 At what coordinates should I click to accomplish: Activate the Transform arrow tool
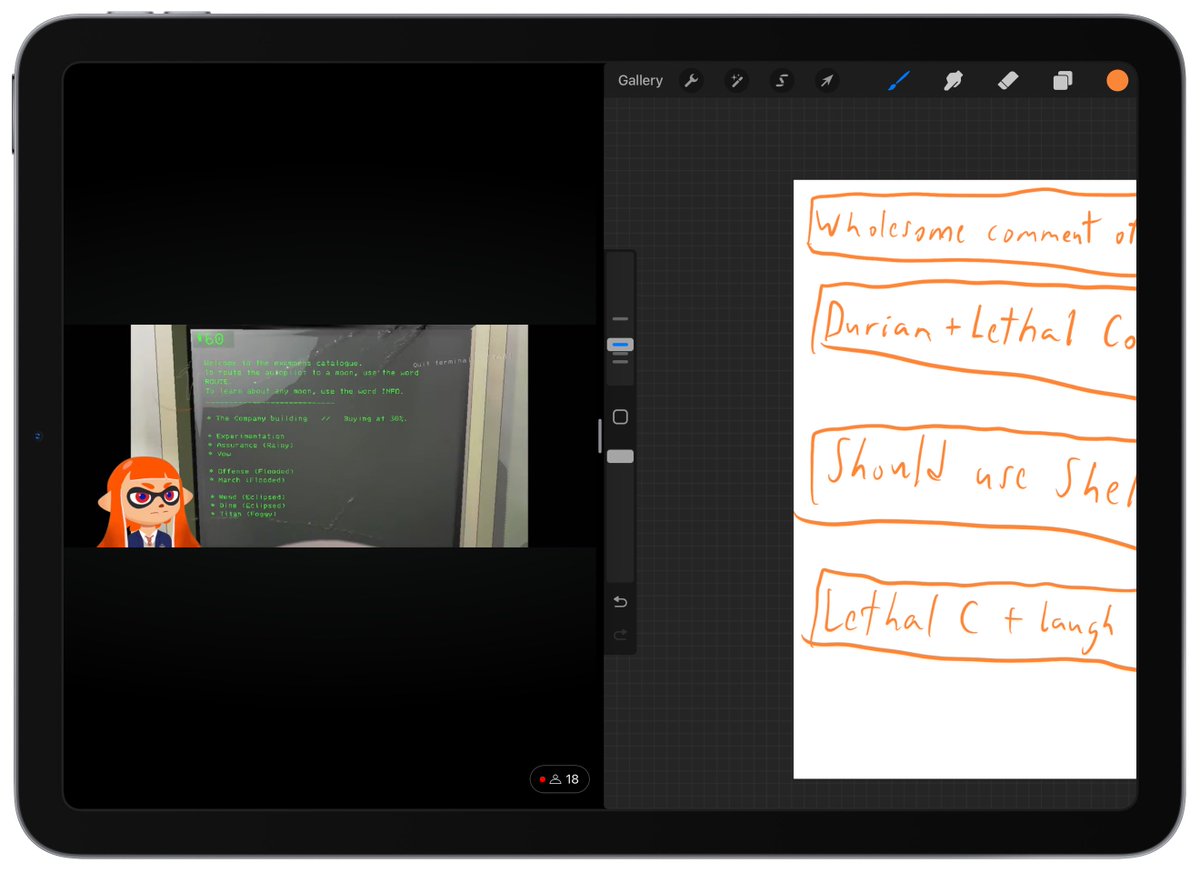pyautogui.click(x=826, y=81)
